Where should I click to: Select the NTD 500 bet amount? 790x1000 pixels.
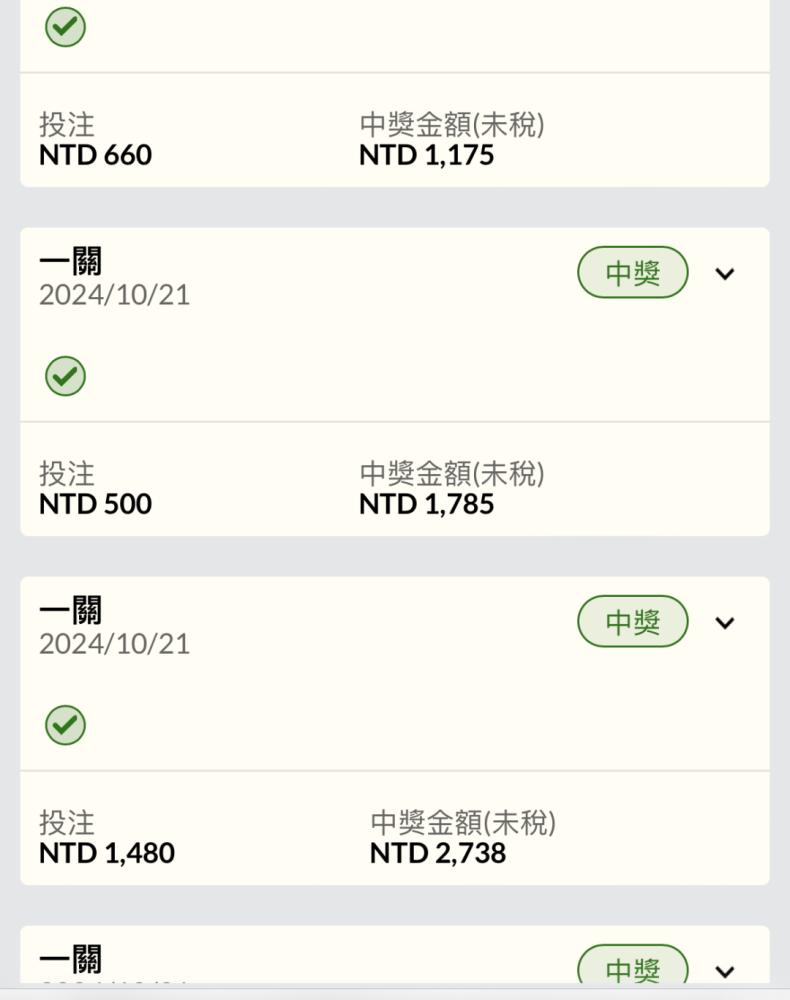pos(96,504)
